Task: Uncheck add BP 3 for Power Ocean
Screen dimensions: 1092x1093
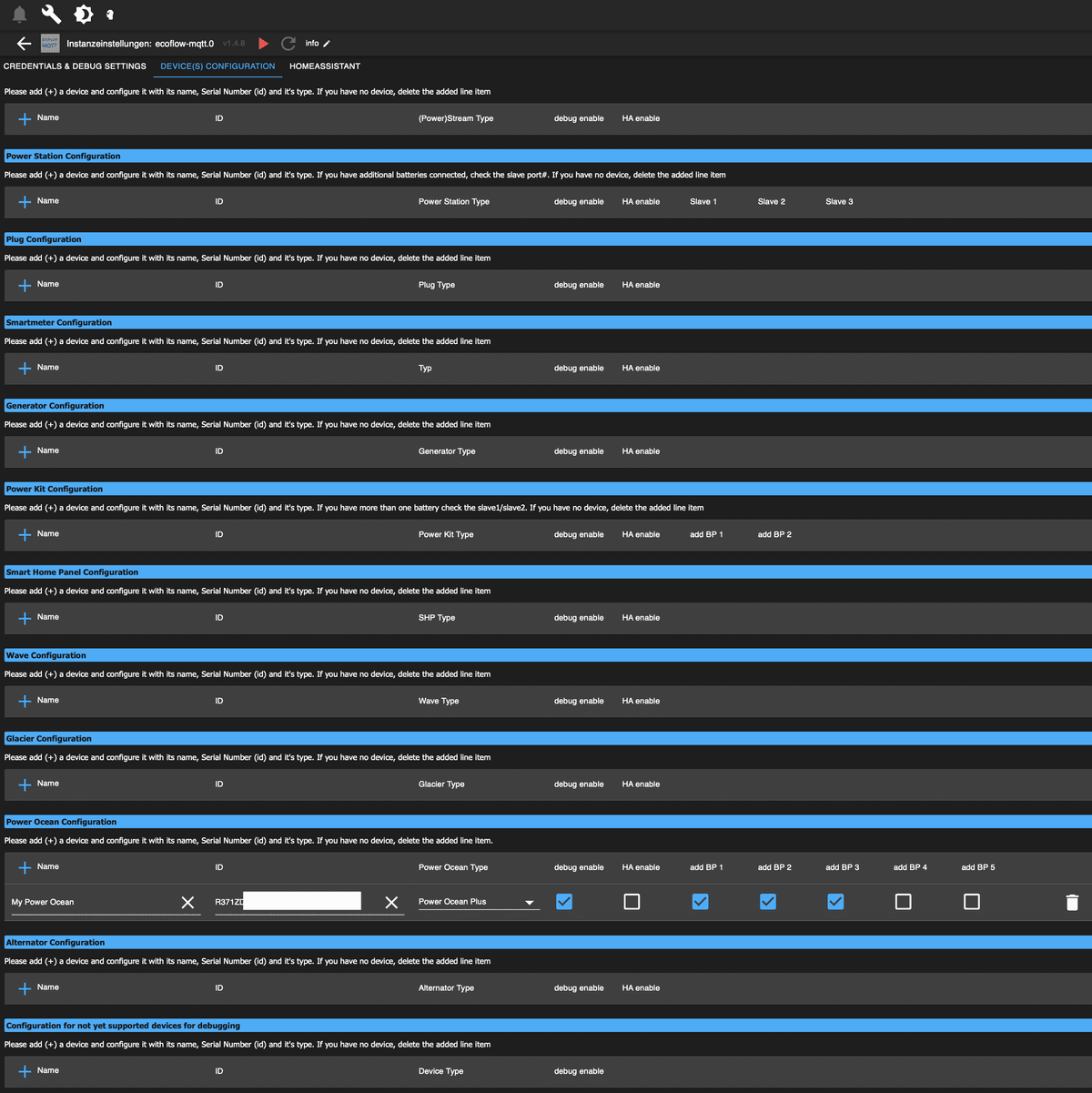Action: point(835,902)
